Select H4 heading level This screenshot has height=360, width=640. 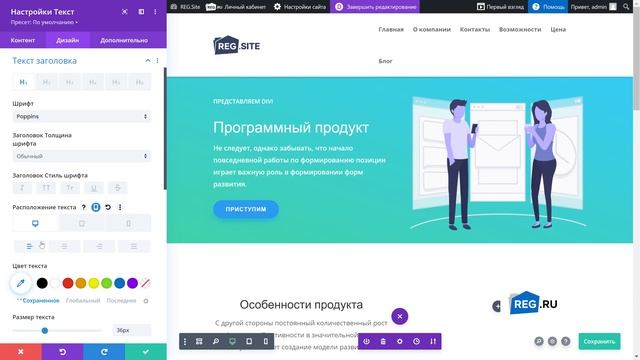[x=93, y=82]
